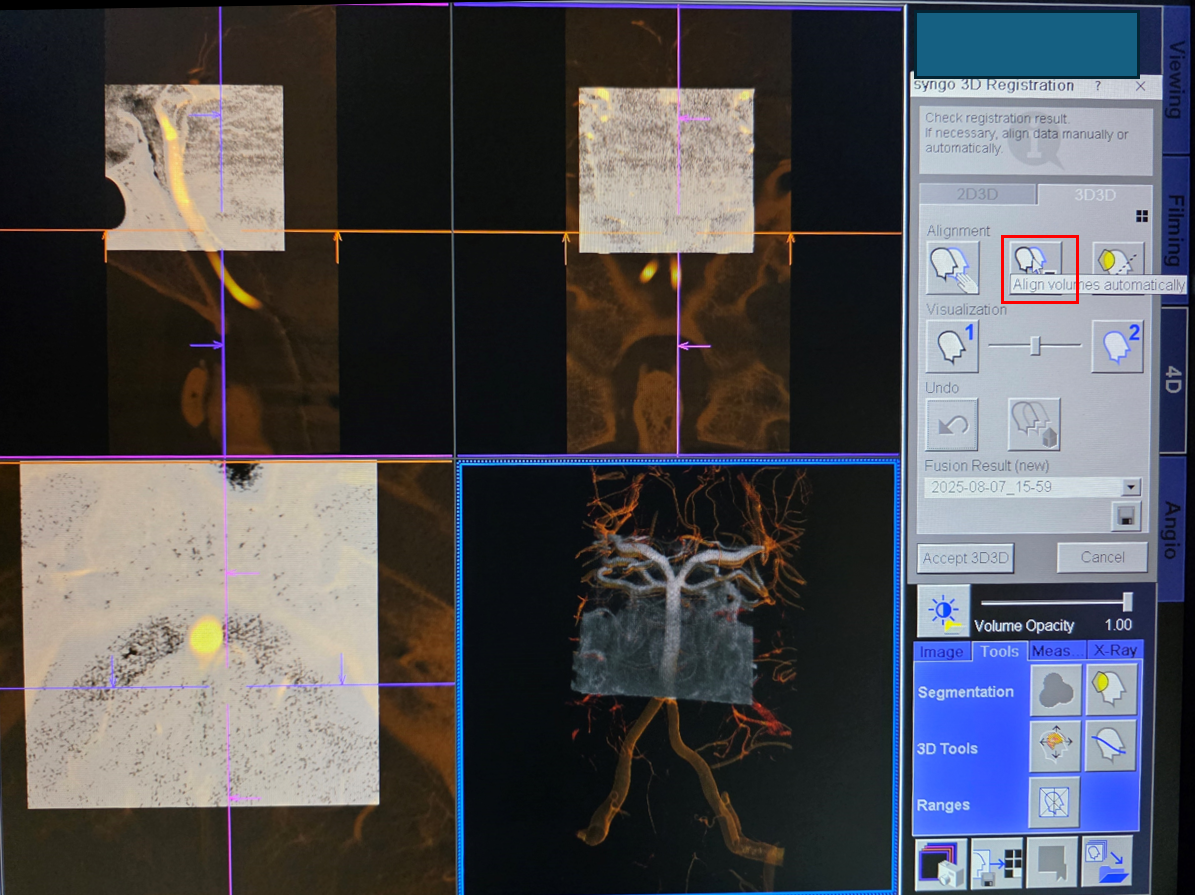Open the X-Ray tab
Screen dimensions: 1195x895
(1114, 651)
